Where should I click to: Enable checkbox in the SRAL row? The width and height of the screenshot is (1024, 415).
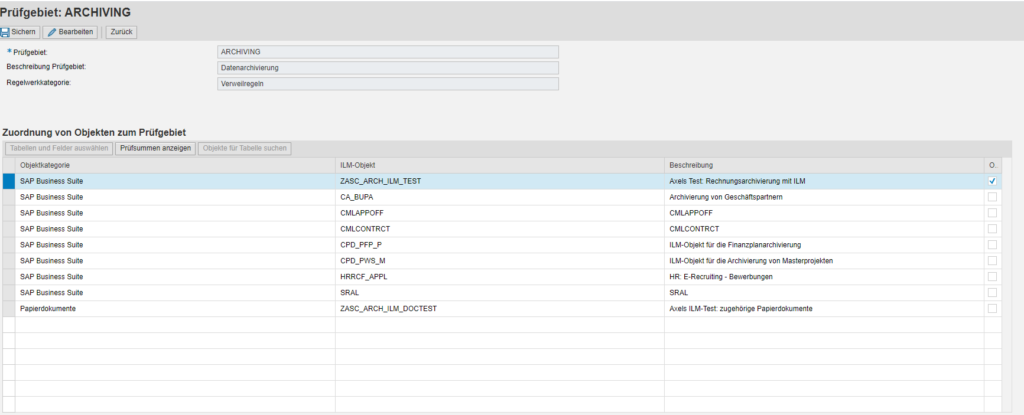pyautogui.click(x=992, y=292)
